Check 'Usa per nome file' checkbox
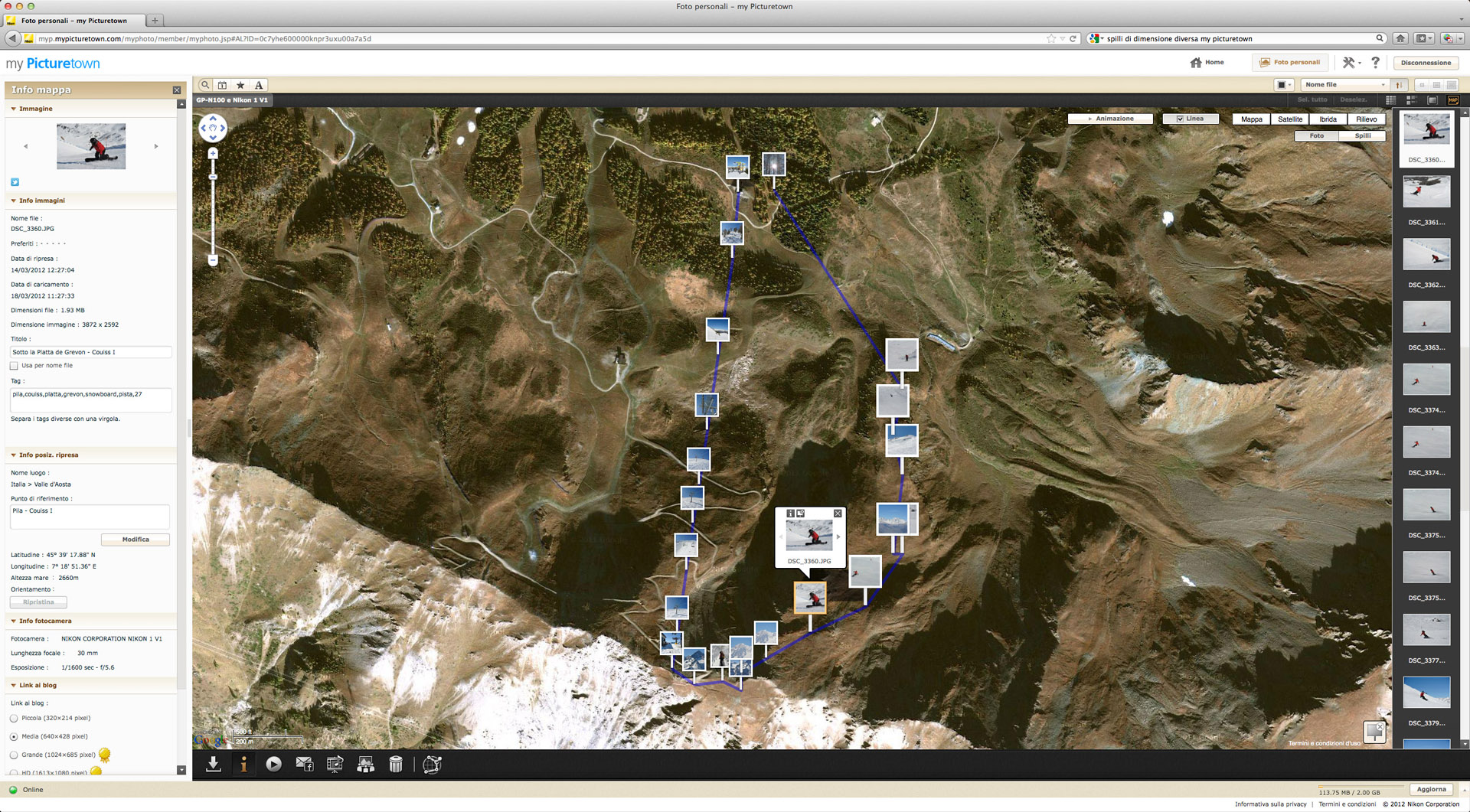This screenshot has width=1470, height=812. [14, 366]
